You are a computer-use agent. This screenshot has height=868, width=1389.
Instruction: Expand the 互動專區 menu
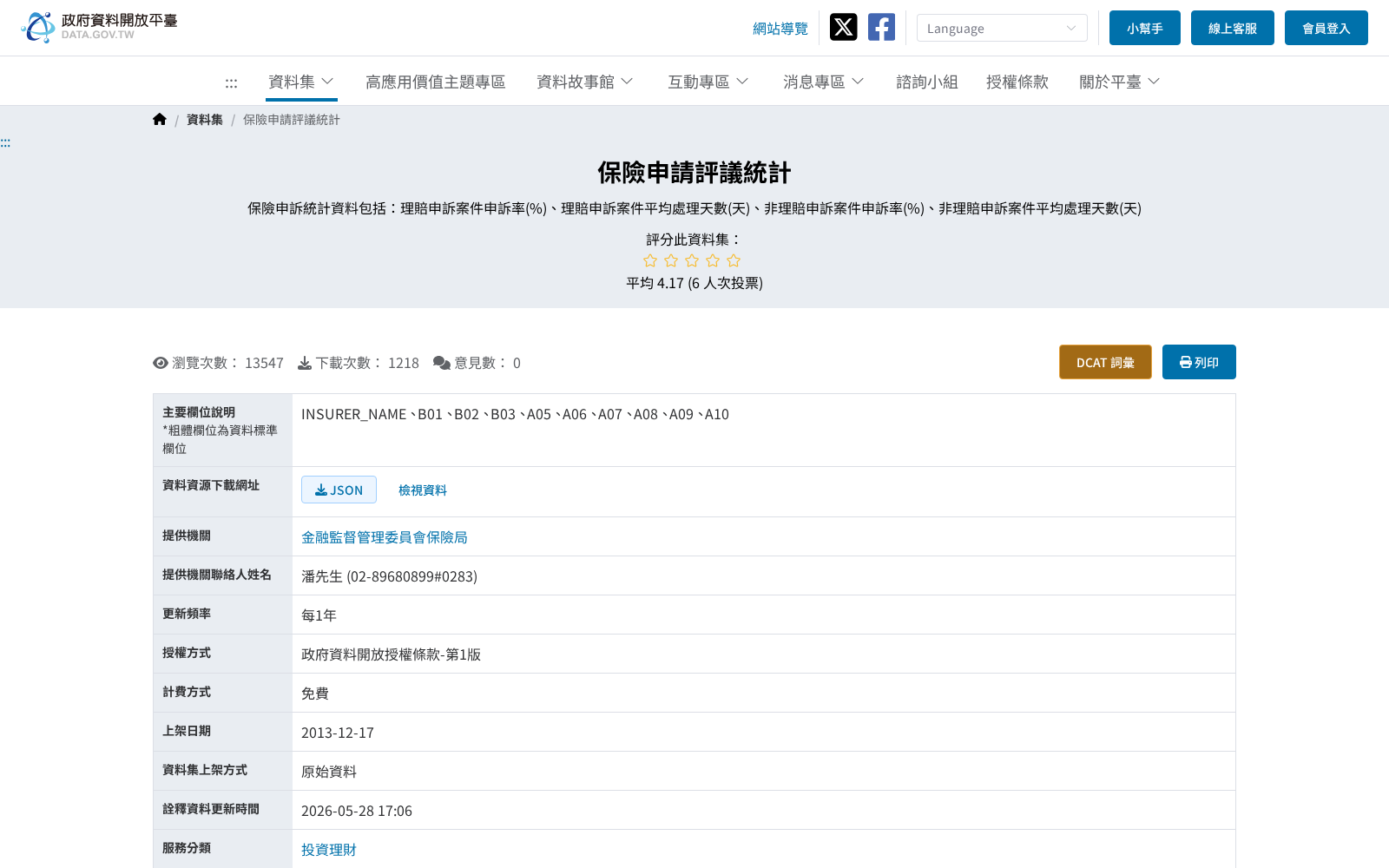pos(708,82)
